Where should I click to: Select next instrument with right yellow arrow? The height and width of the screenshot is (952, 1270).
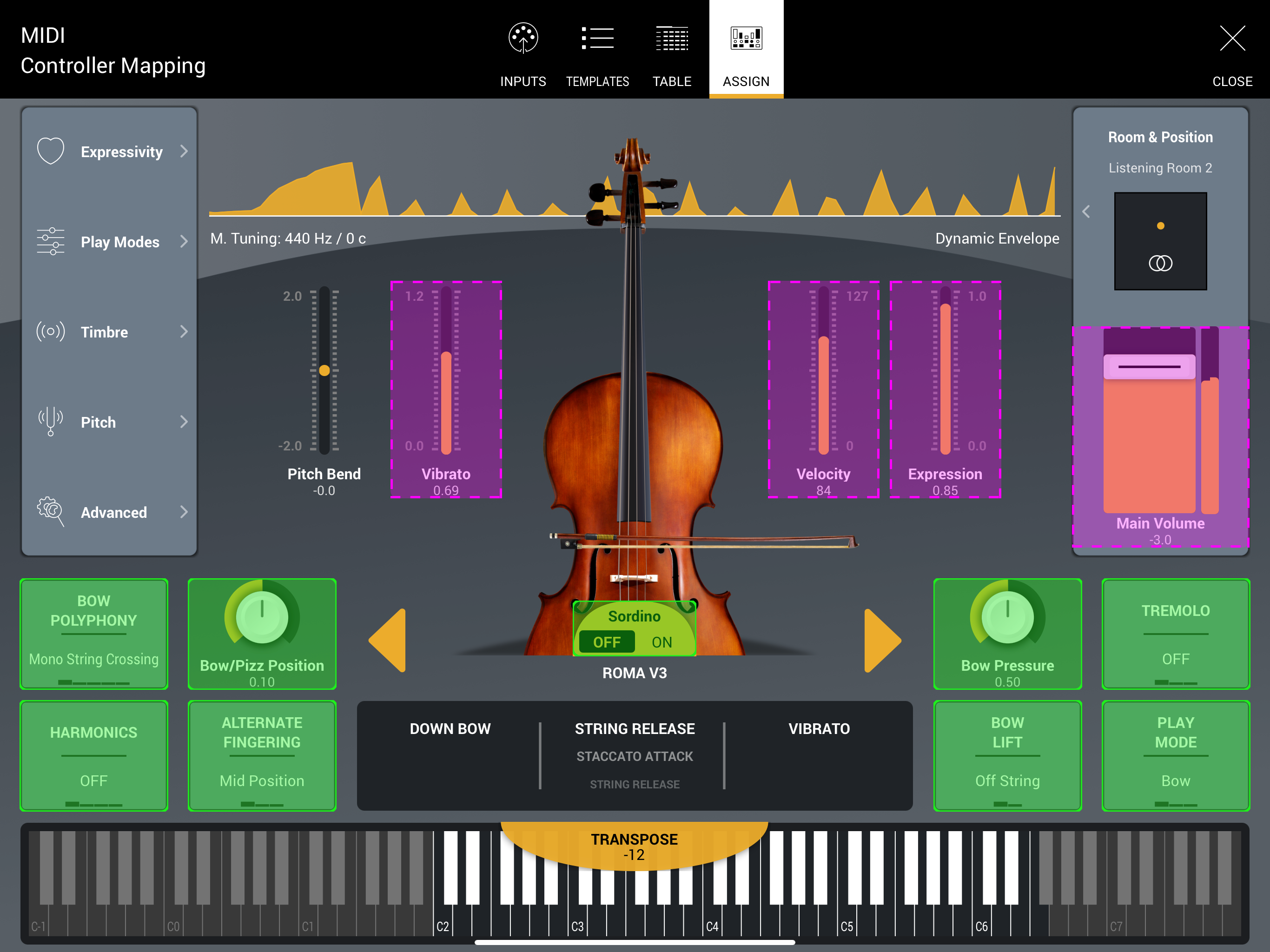point(882,640)
